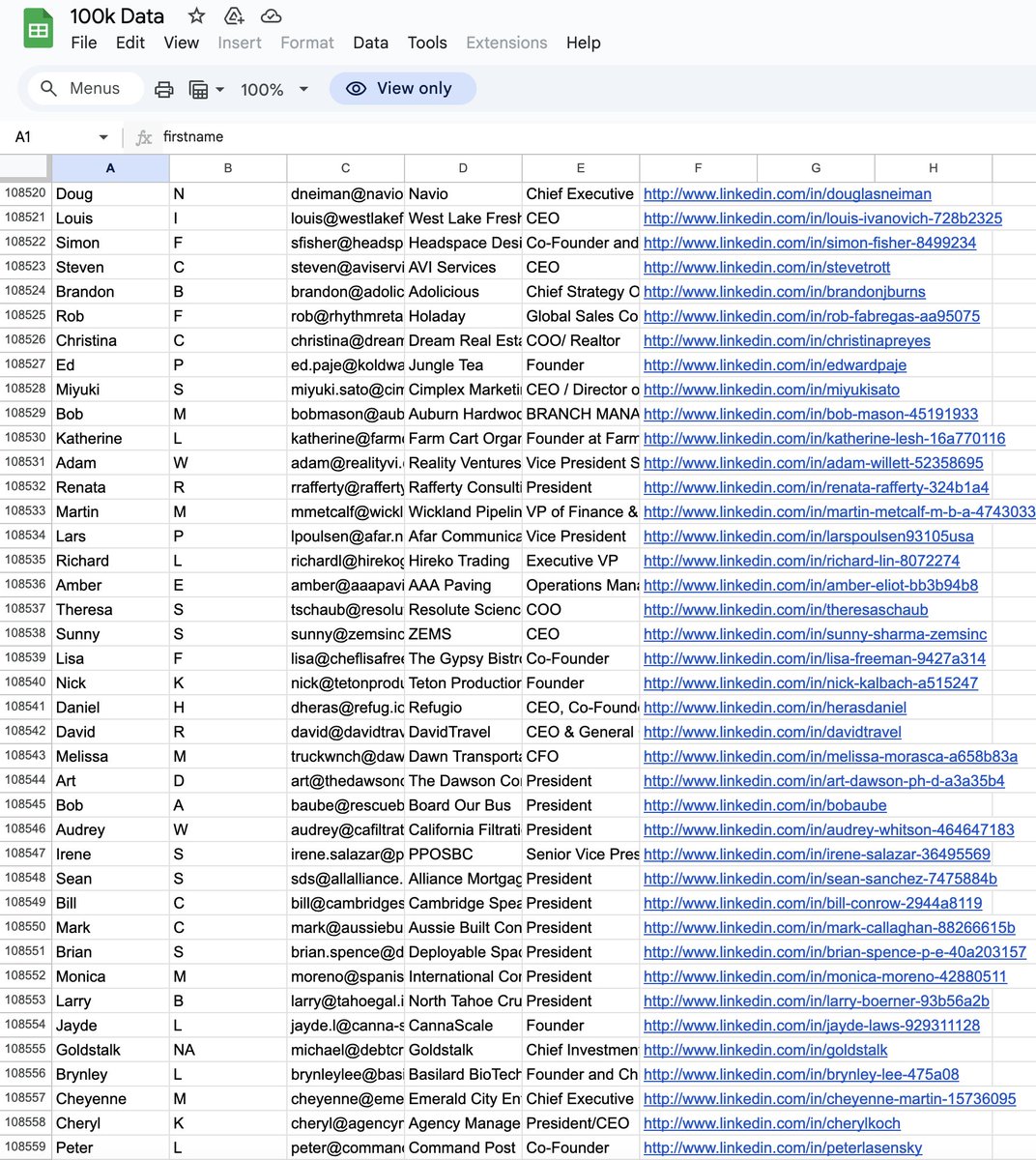Click the print icon in toolbar
Image resolution: width=1036 pixels, height=1160 pixels.
(164, 89)
